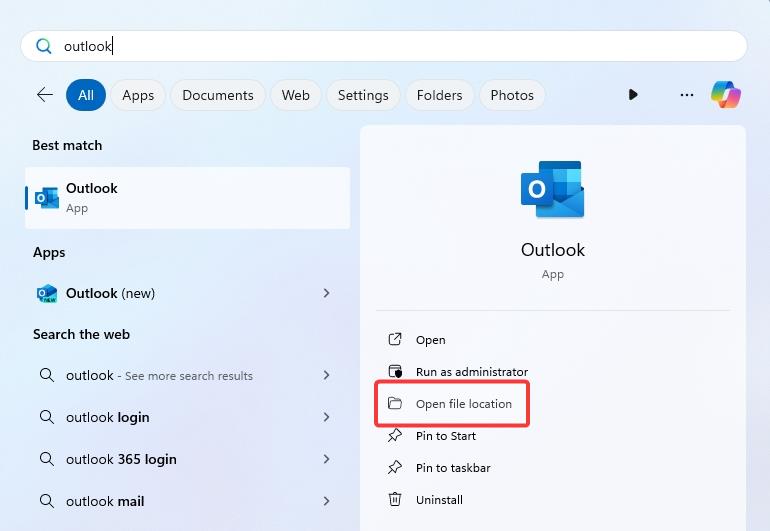Screen dimensions: 770x531
Task: Select the Outlook best match result
Action: pos(187,197)
